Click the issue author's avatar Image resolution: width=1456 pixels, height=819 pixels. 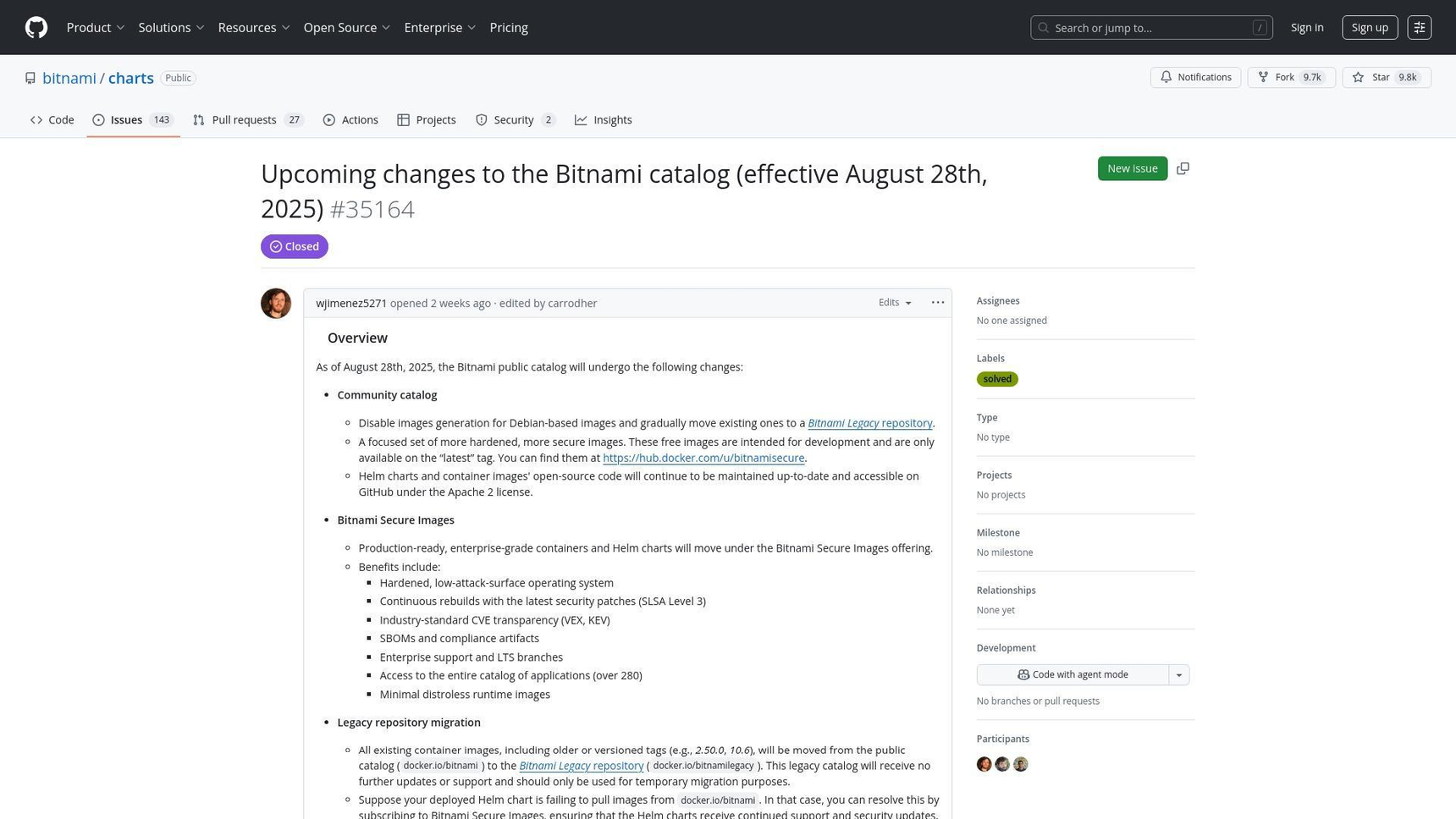point(276,304)
